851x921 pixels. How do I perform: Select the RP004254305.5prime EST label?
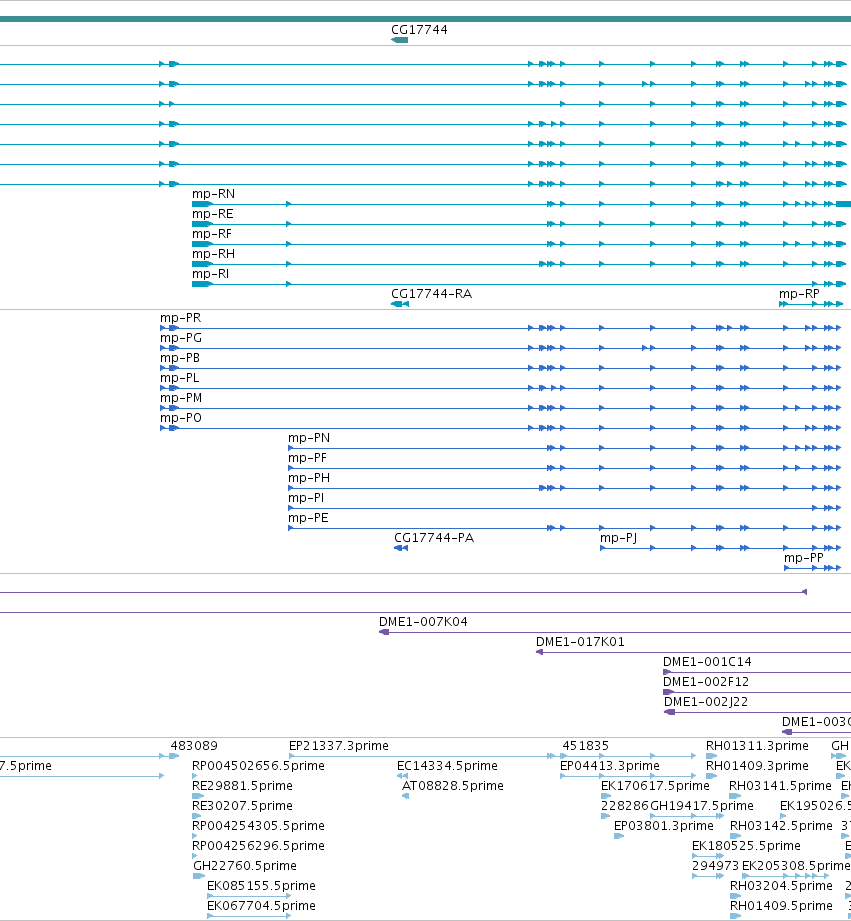coord(258,825)
